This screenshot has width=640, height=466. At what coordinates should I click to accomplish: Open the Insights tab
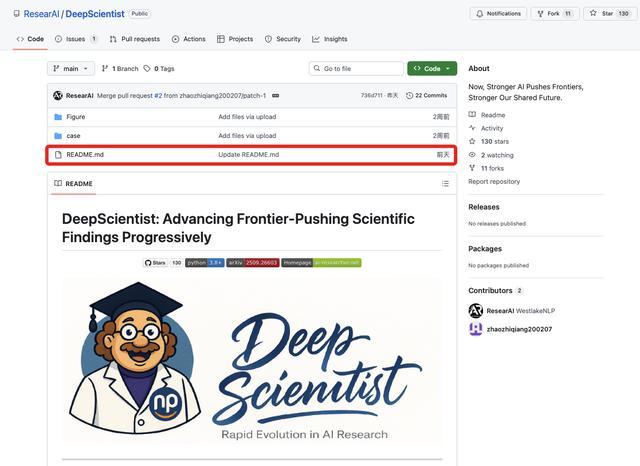click(x=330, y=39)
